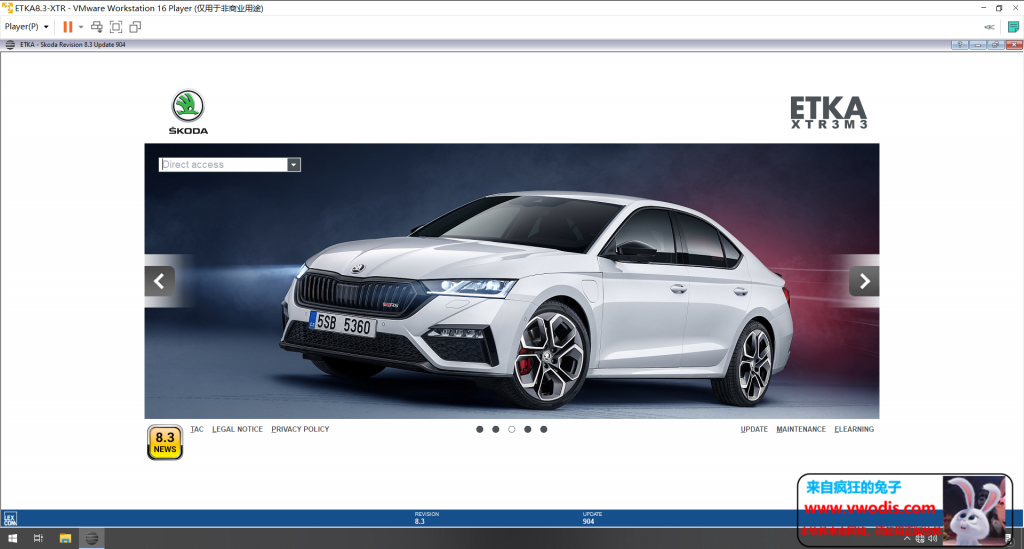
Task: Select the second slide indicator dot
Action: coord(496,430)
